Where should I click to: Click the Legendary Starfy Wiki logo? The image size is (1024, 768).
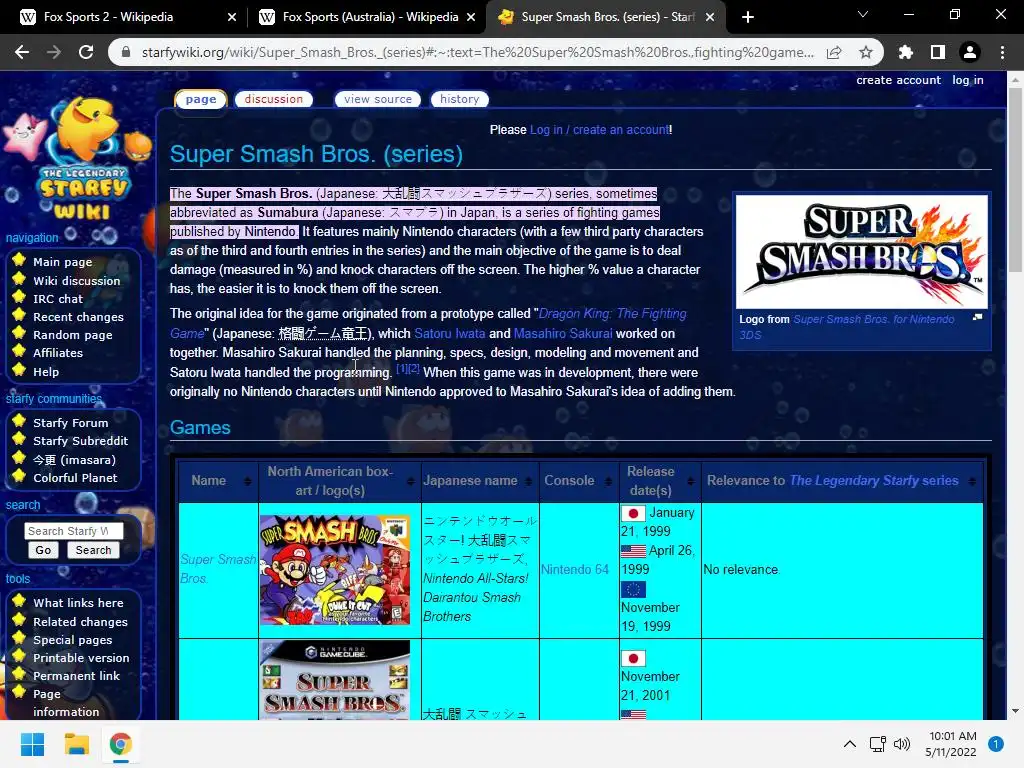click(78, 159)
